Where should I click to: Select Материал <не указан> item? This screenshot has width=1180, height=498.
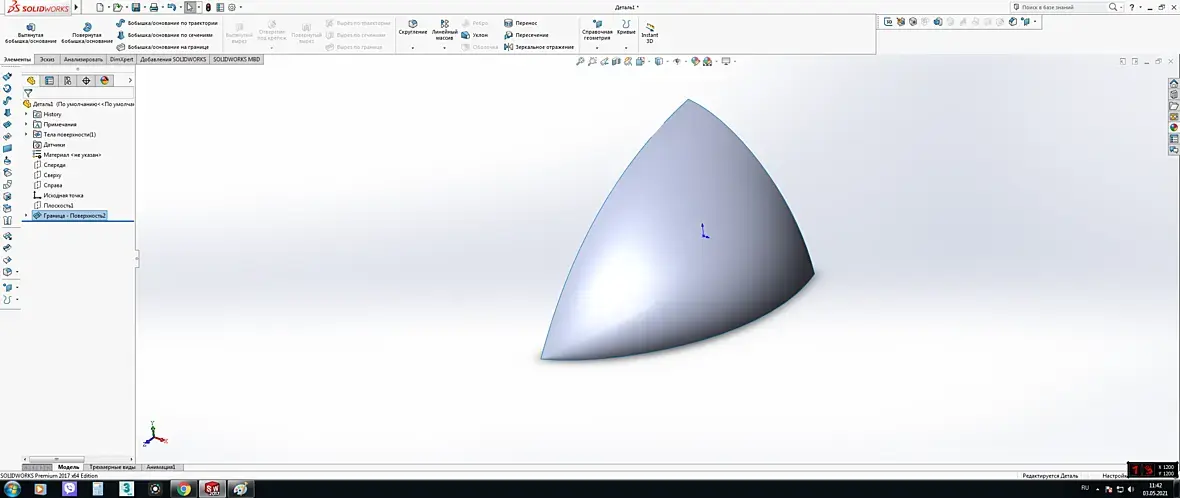[x=67, y=155]
